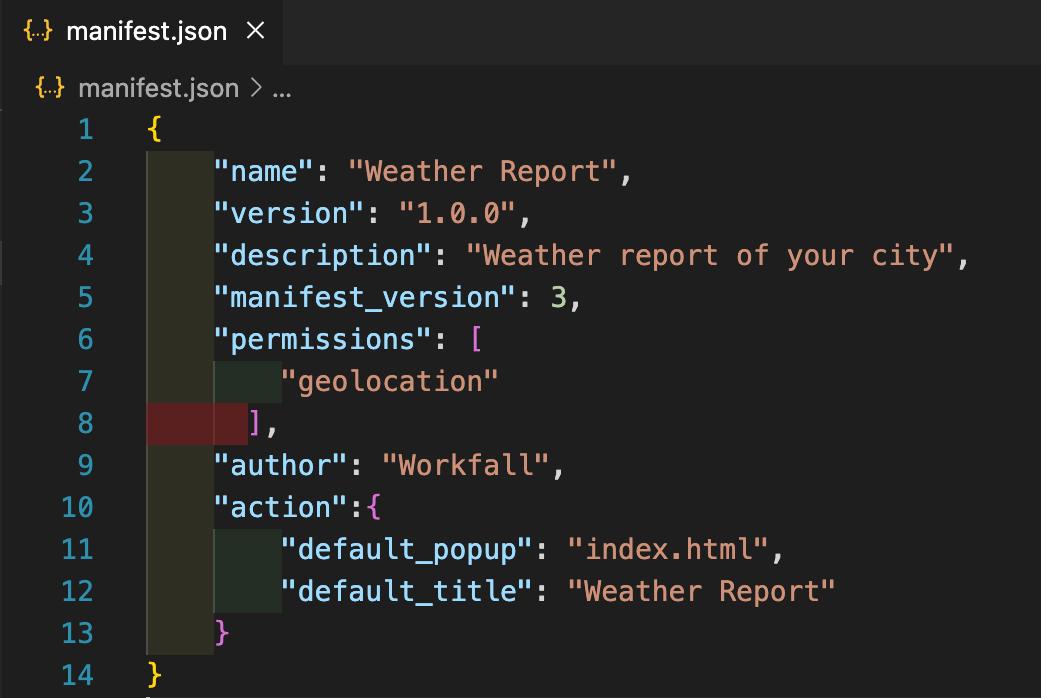Image resolution: width=1041 pixels, height=698 pixels.
Task: Click the opening square bracket on line 6
Action: click(475, 339)
